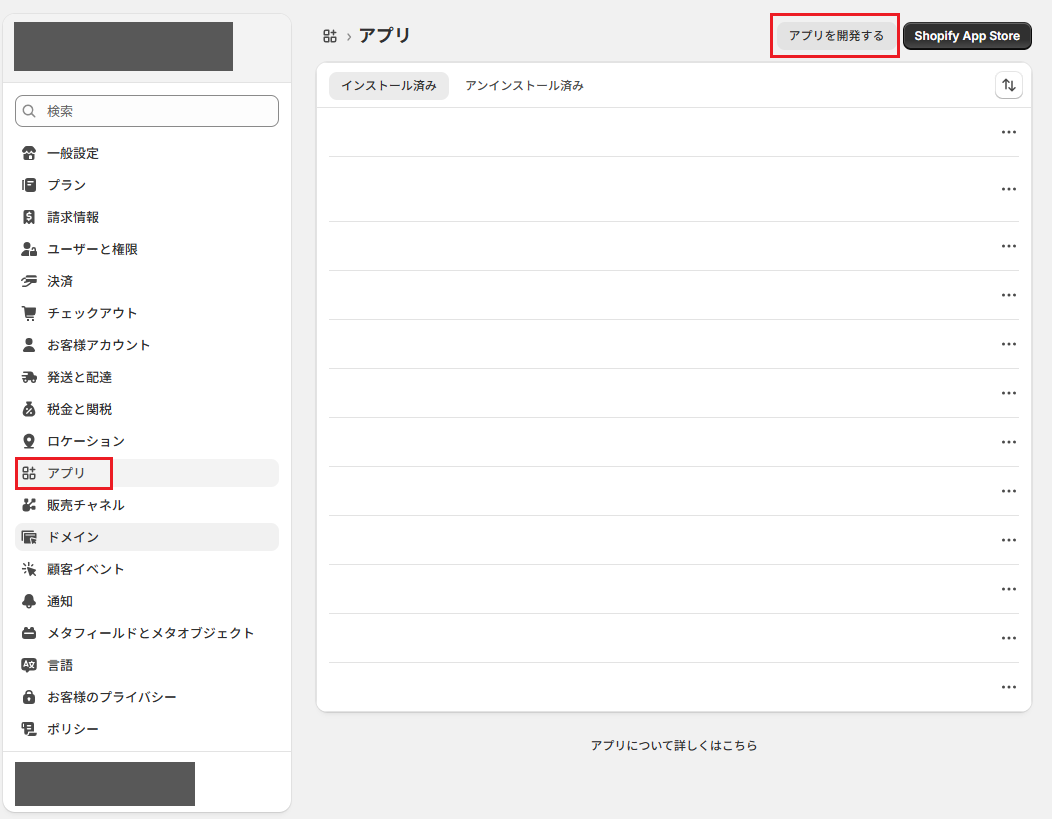Open 税金と関税 page
Screen dimensions: 1052x819
point(146,409)
